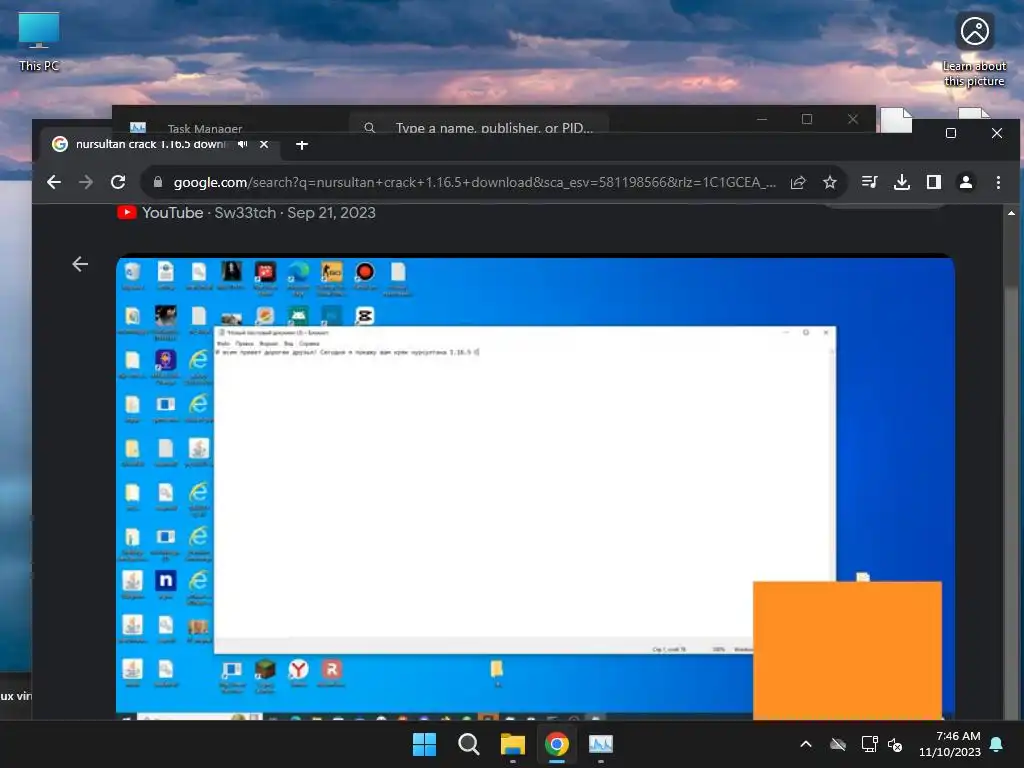Open This PC desktop icon
This screenshot has width=1024, height=768.
(39, 42)
